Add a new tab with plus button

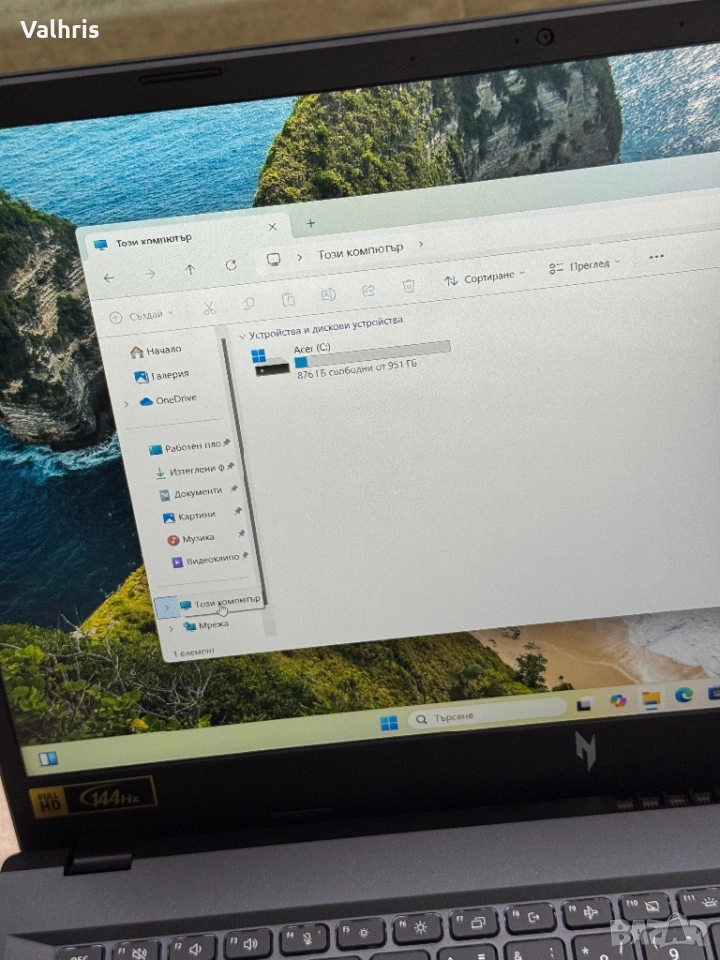[310, 223]
